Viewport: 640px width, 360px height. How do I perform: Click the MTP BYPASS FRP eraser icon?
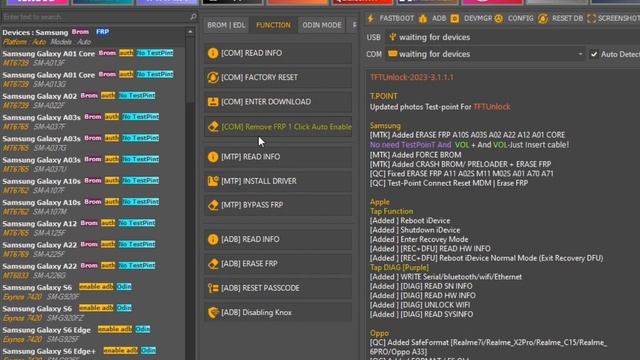(x=213, y=205)
